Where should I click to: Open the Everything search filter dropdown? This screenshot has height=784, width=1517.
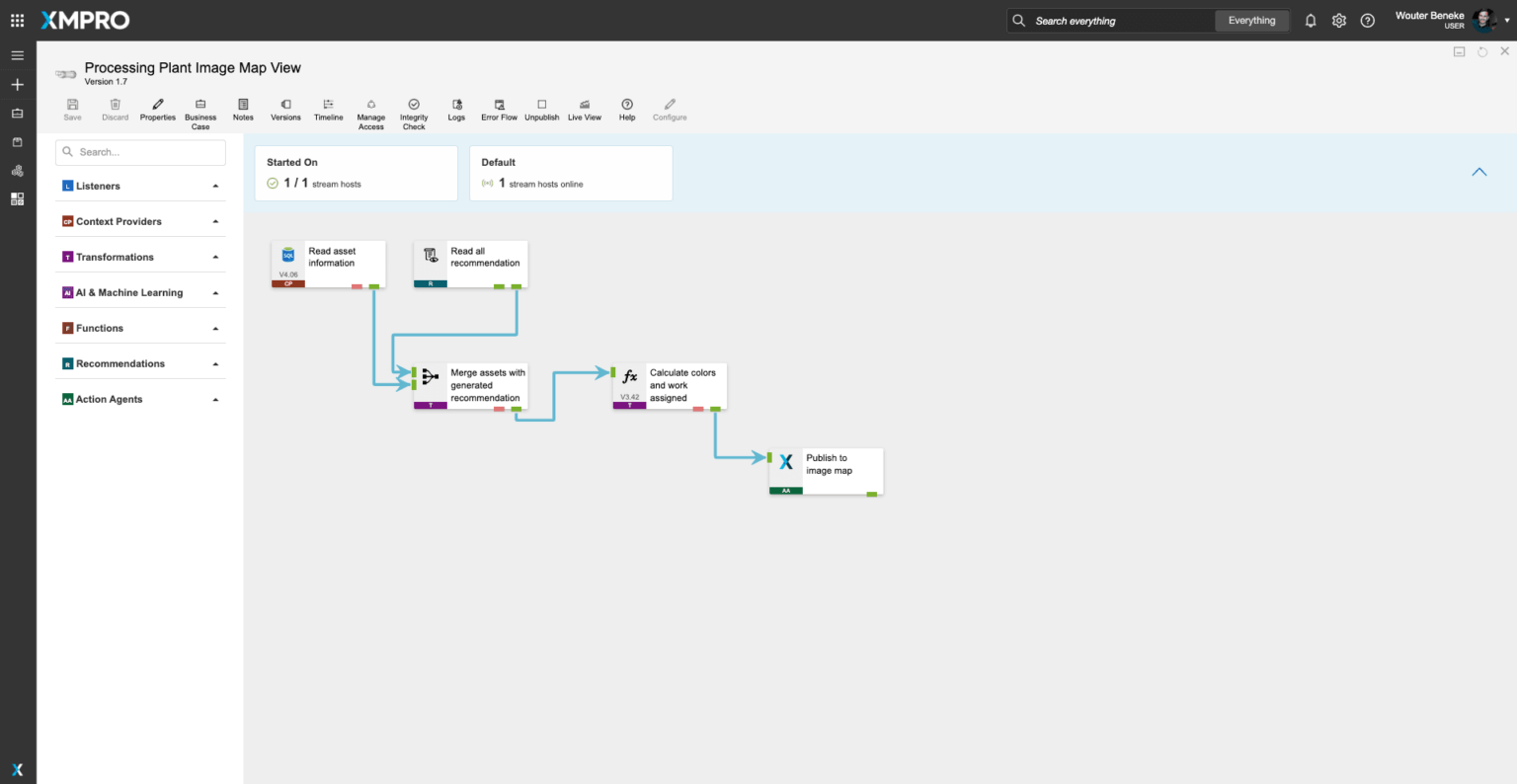tap(1251, 21)
